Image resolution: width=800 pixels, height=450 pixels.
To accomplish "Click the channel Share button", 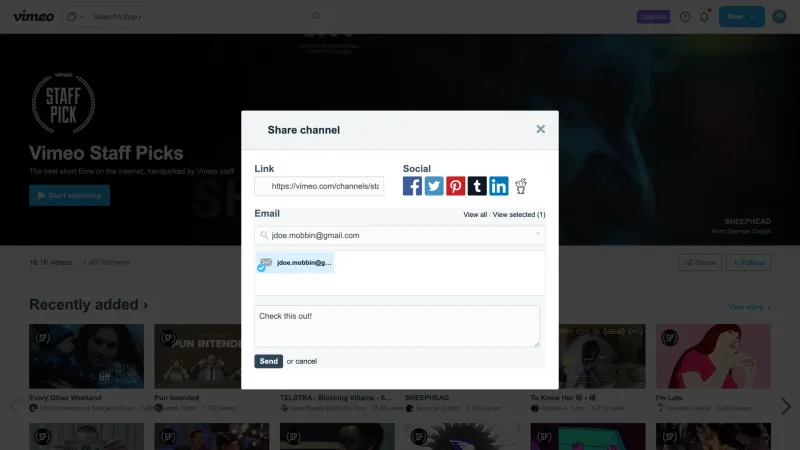I will pos(700,263).
